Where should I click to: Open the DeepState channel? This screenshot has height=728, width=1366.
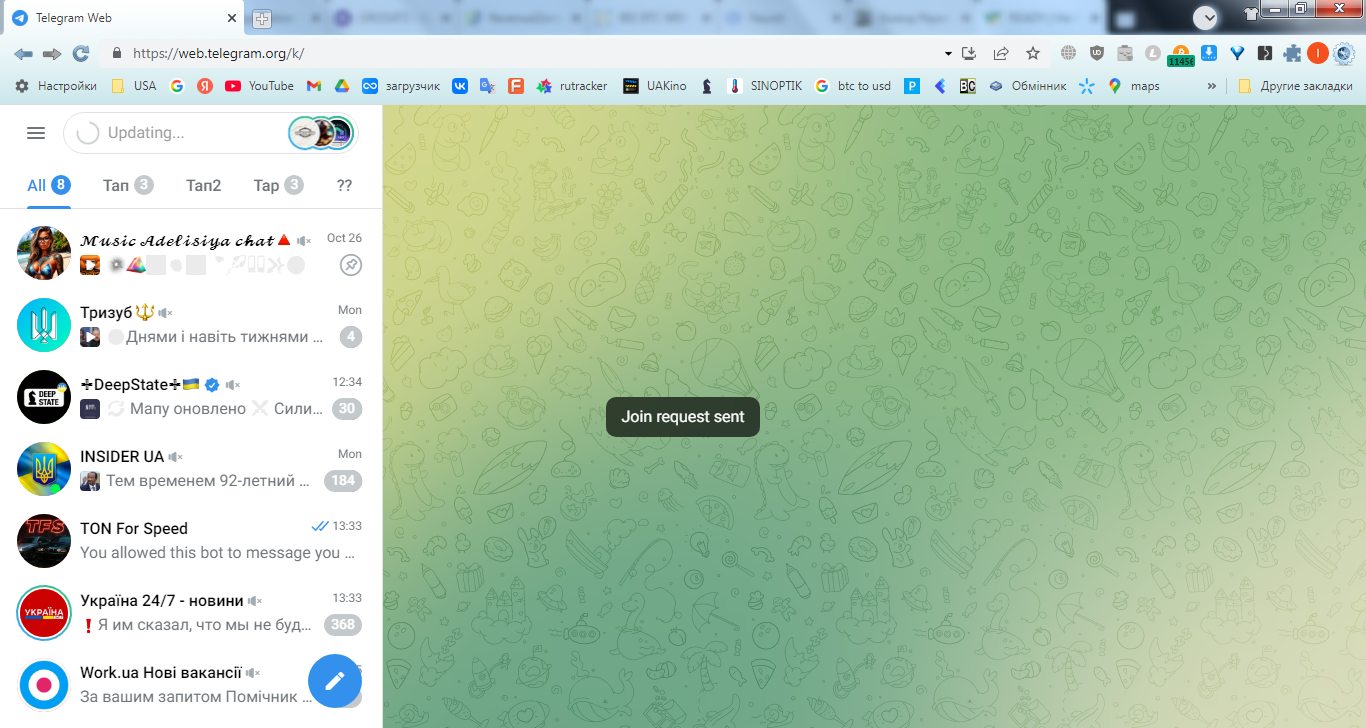pos(191,397)
